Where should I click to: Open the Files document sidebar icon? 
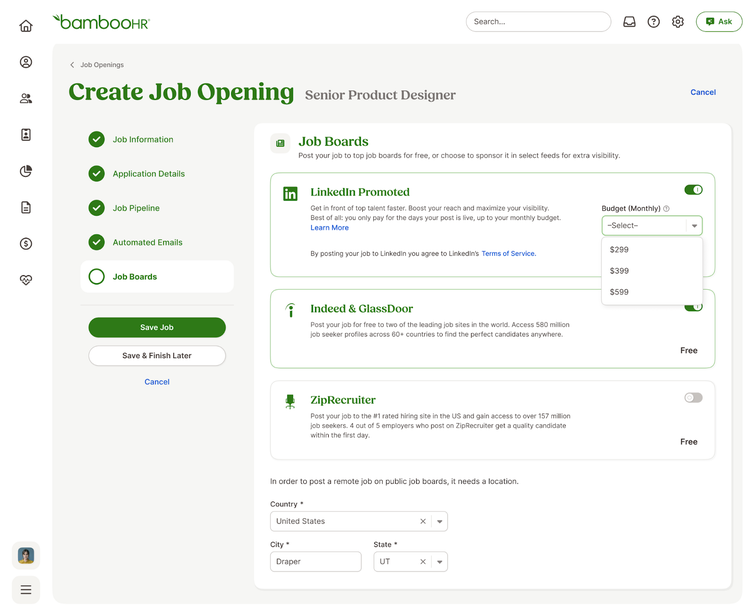(26, 208)
